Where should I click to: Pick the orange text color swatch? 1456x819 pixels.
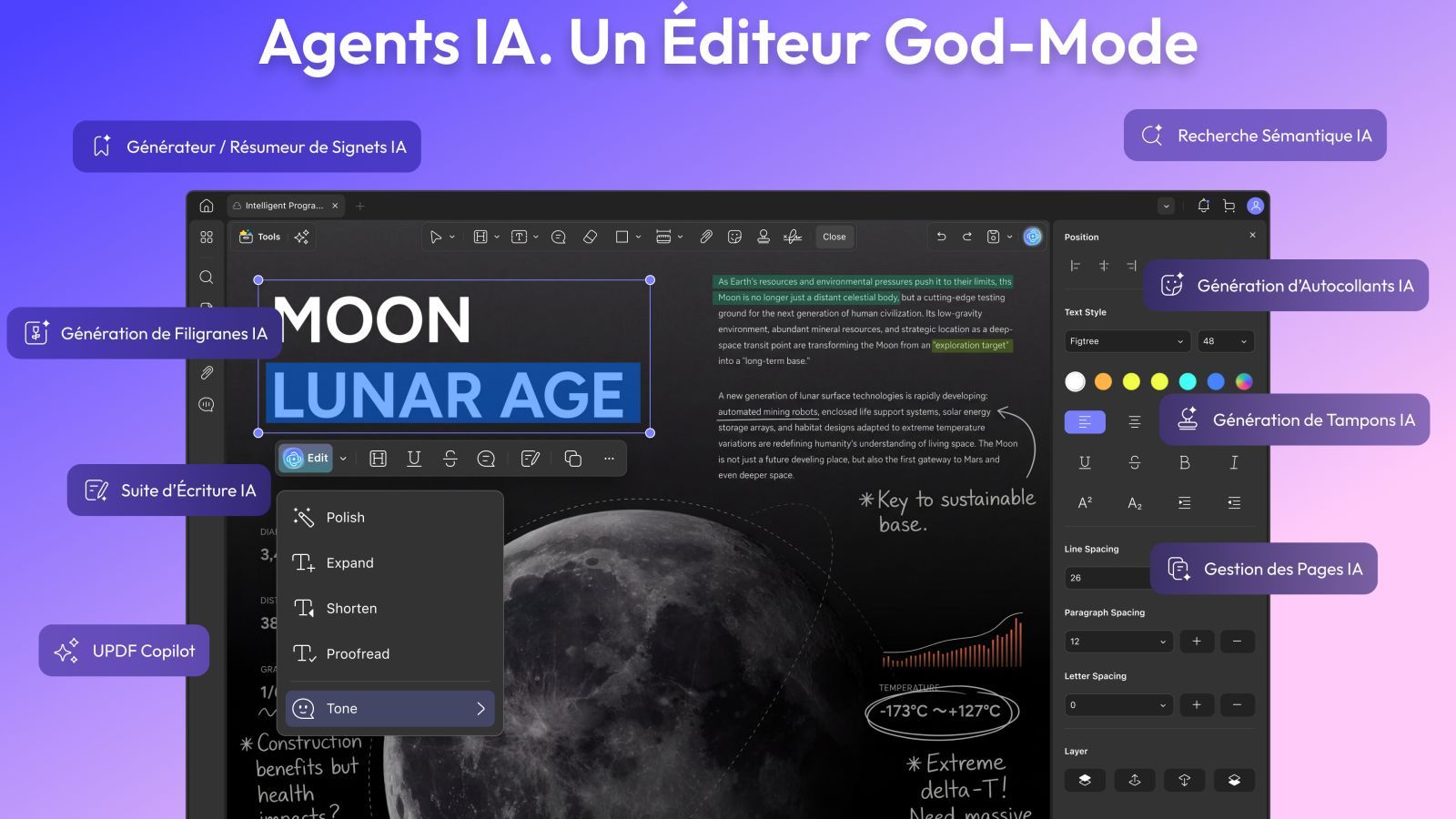pyautogui.click(x=1103, y=381)
